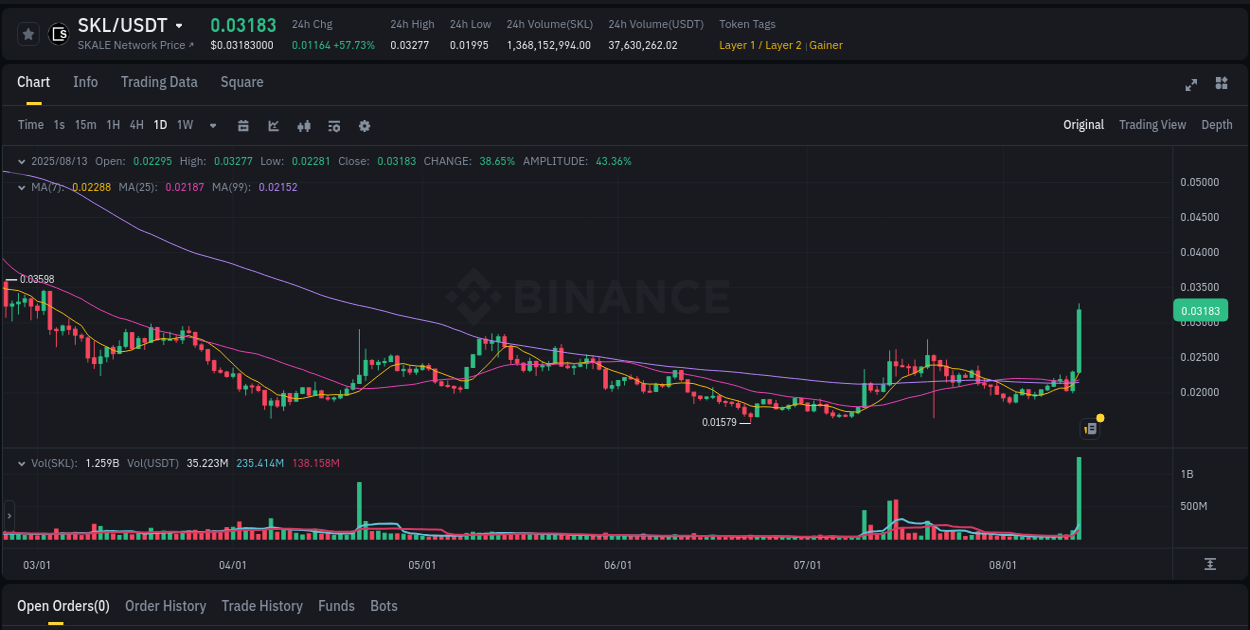Open the chart settings gear icon
This screenshot has width=1250, height=630.
pos(364,125)
